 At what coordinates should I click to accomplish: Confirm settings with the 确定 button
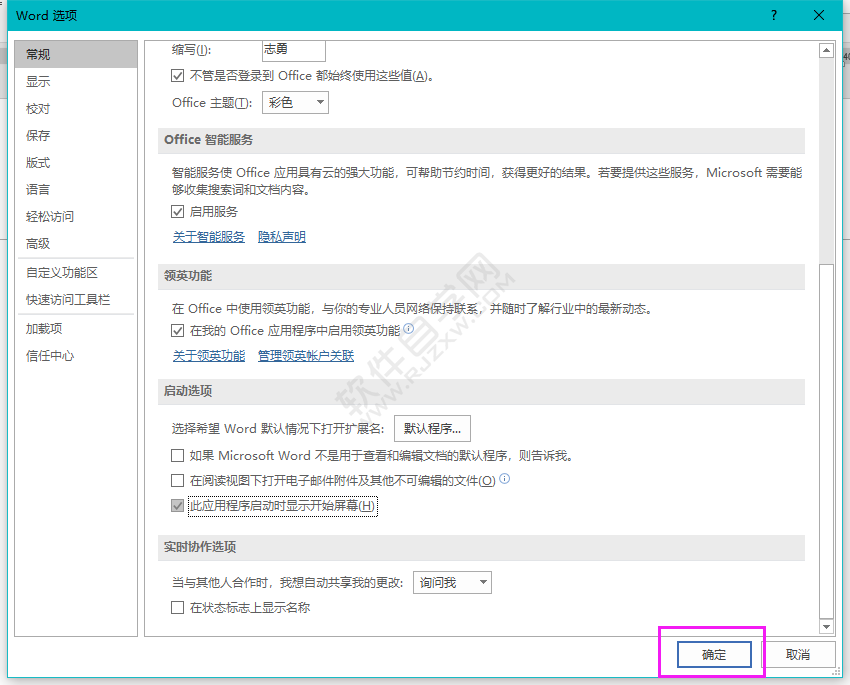click(713, 654)
